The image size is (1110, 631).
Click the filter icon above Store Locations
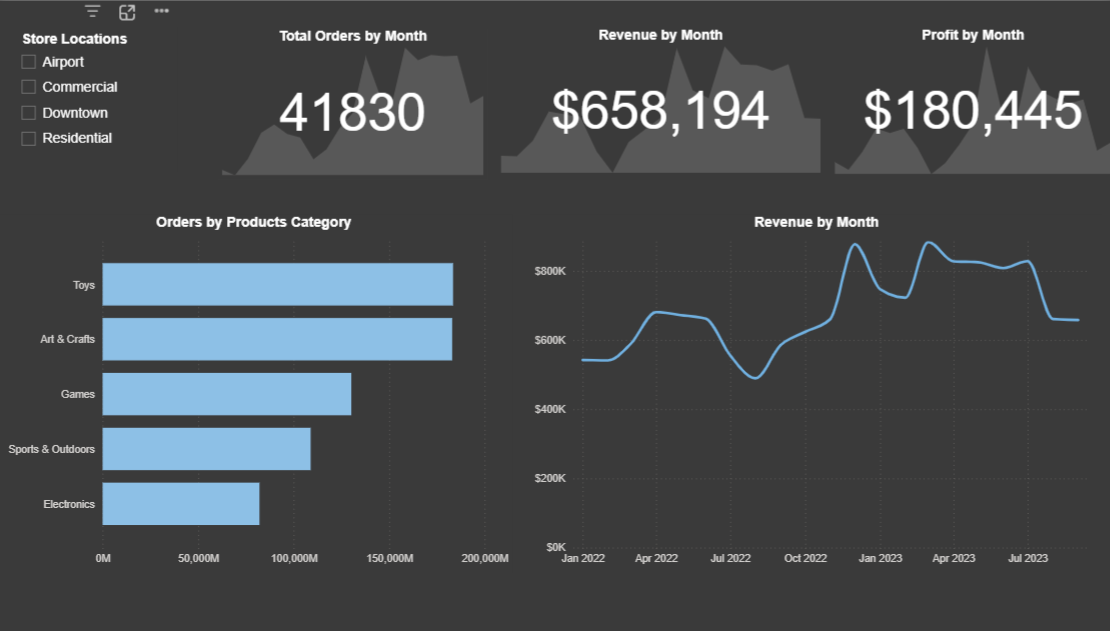coord(93,11)
